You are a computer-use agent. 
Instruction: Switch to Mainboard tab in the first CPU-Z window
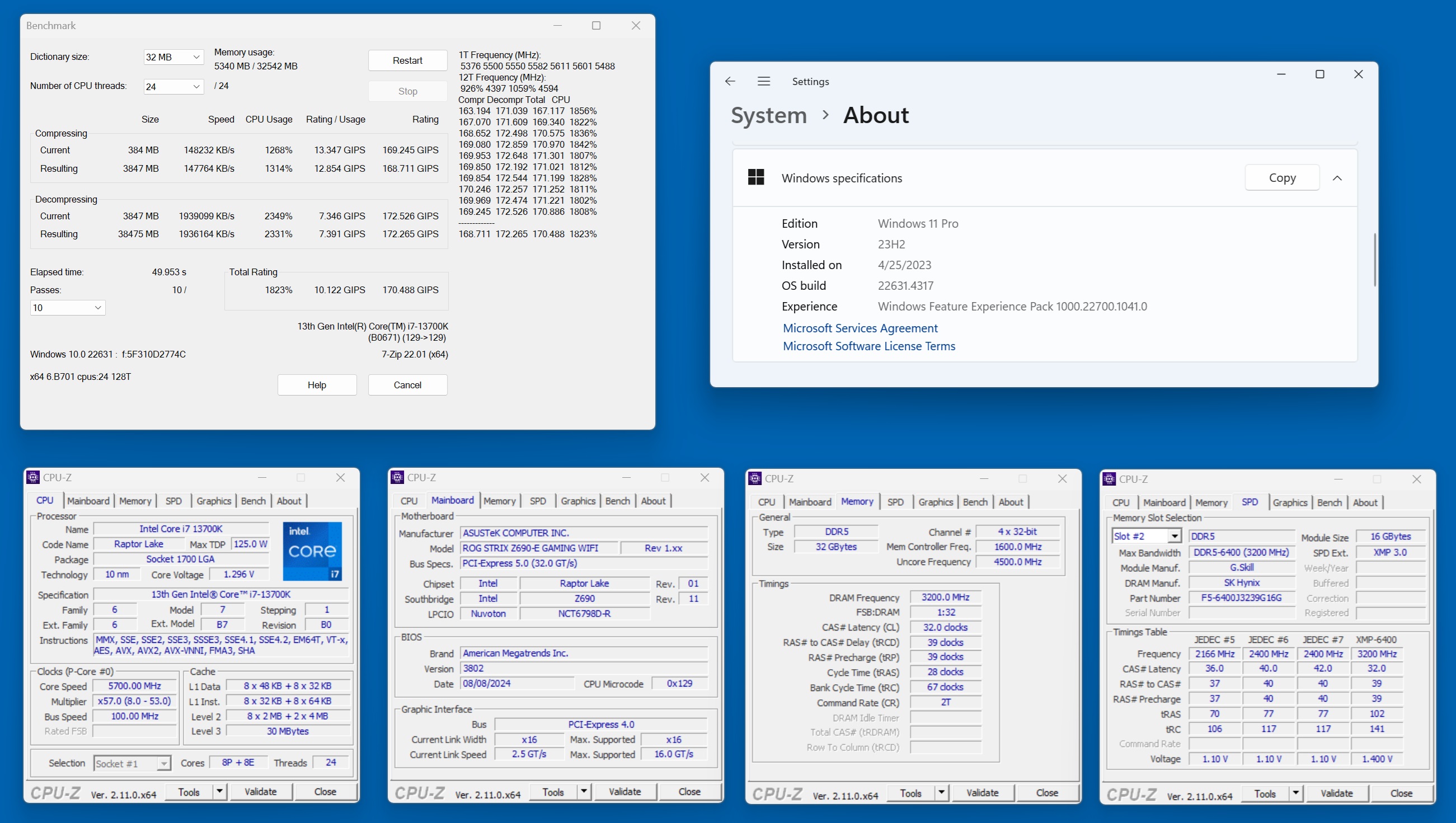[88, 501]
